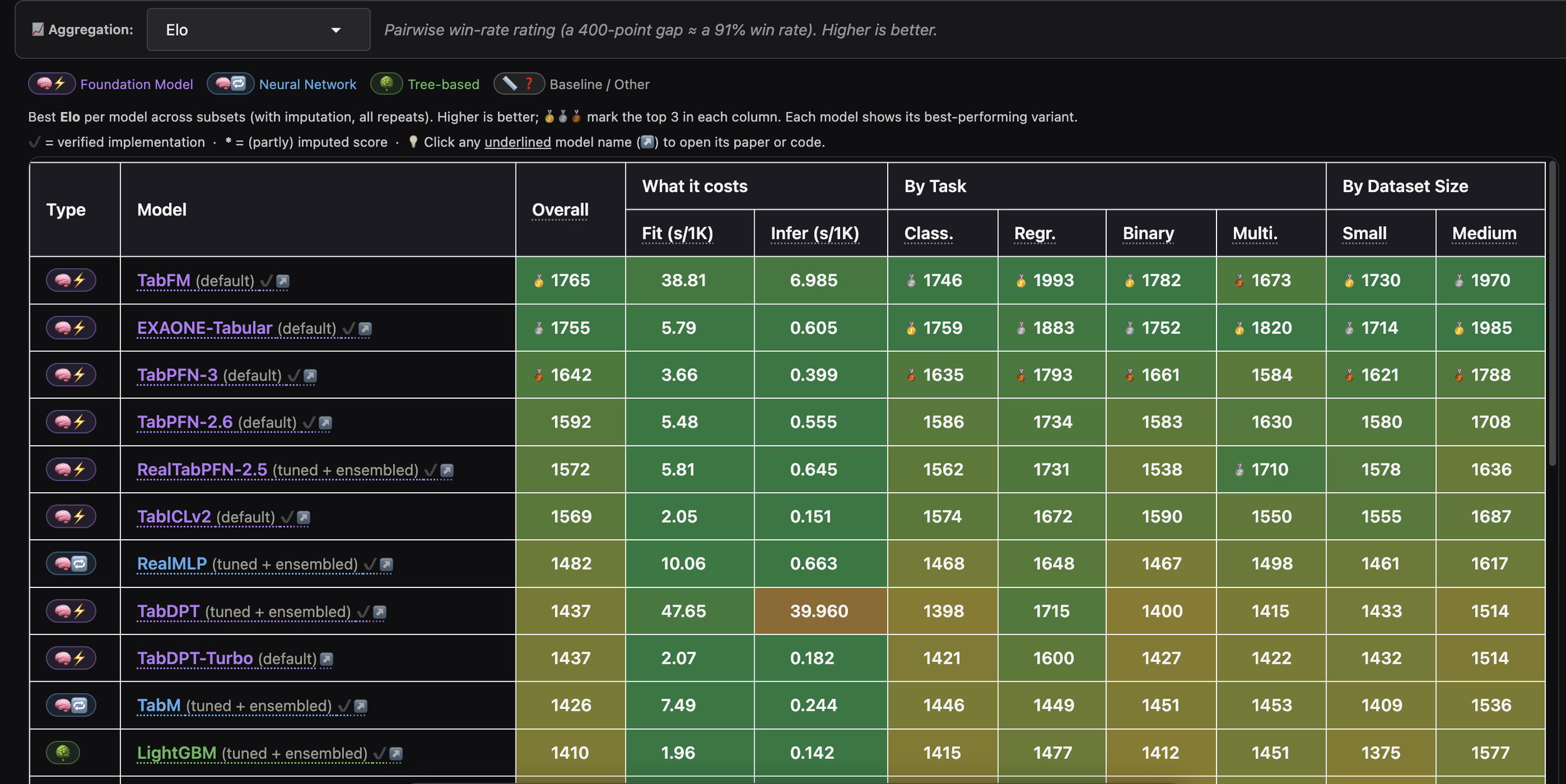Click the vertical scrollbar of the table

tap(1552, 313)
